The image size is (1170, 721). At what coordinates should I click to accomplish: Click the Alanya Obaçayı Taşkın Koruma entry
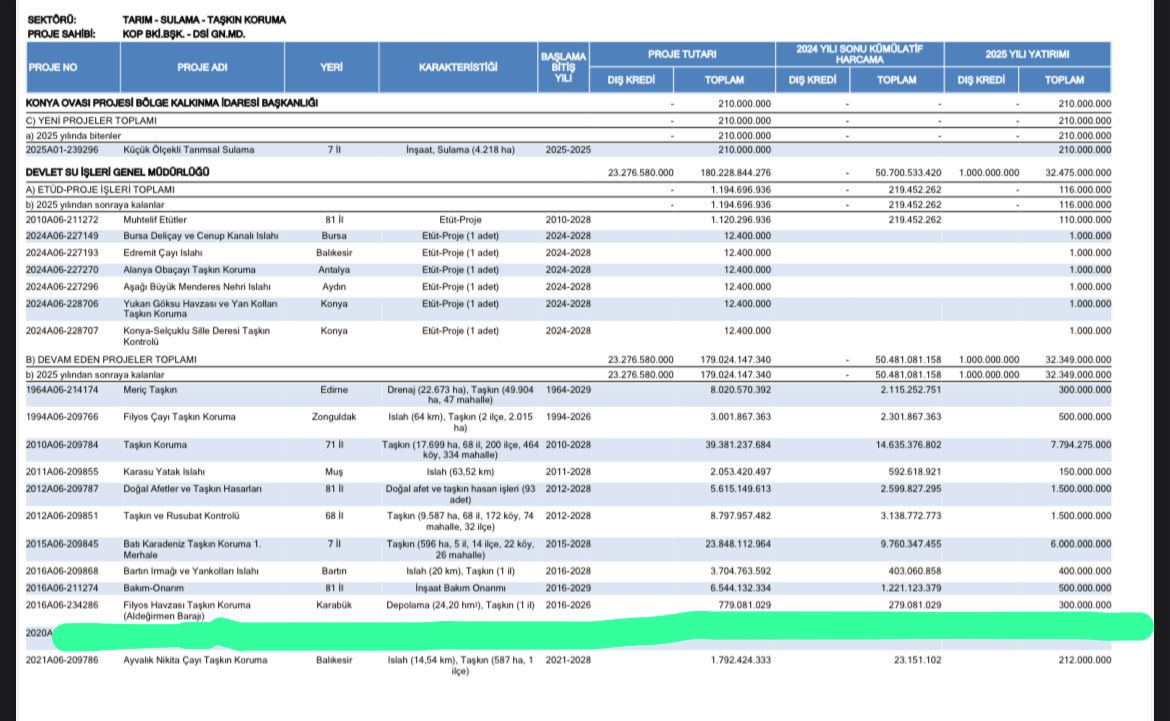[188, 270]
